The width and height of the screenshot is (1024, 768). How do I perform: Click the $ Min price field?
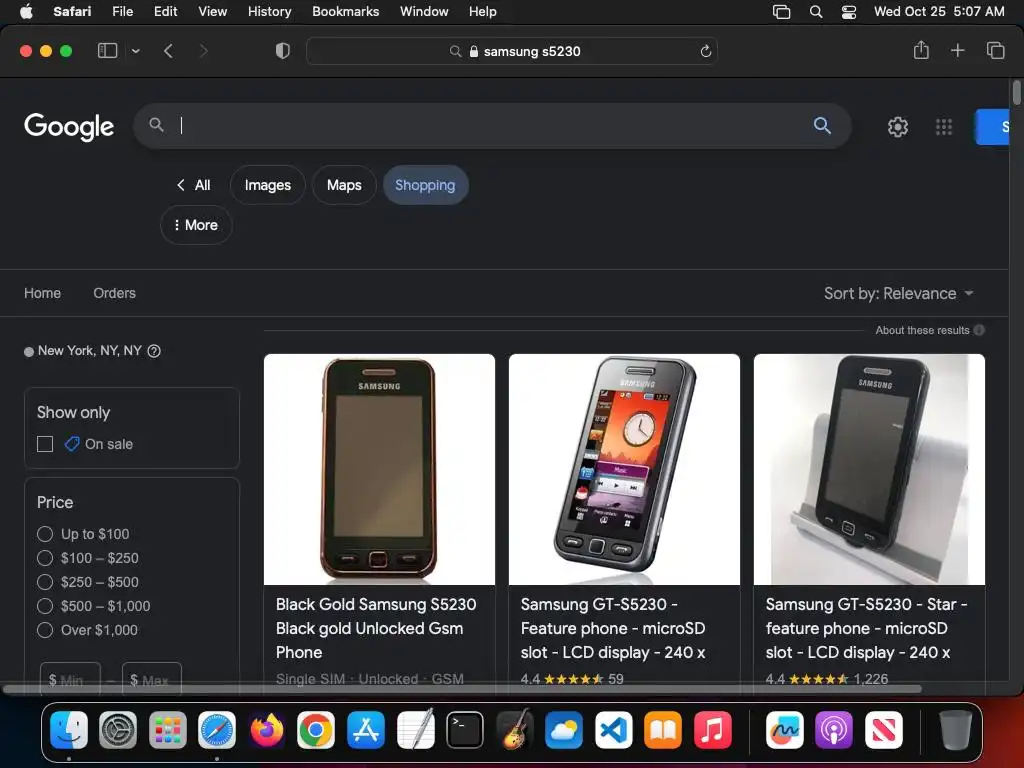(71, 679)
